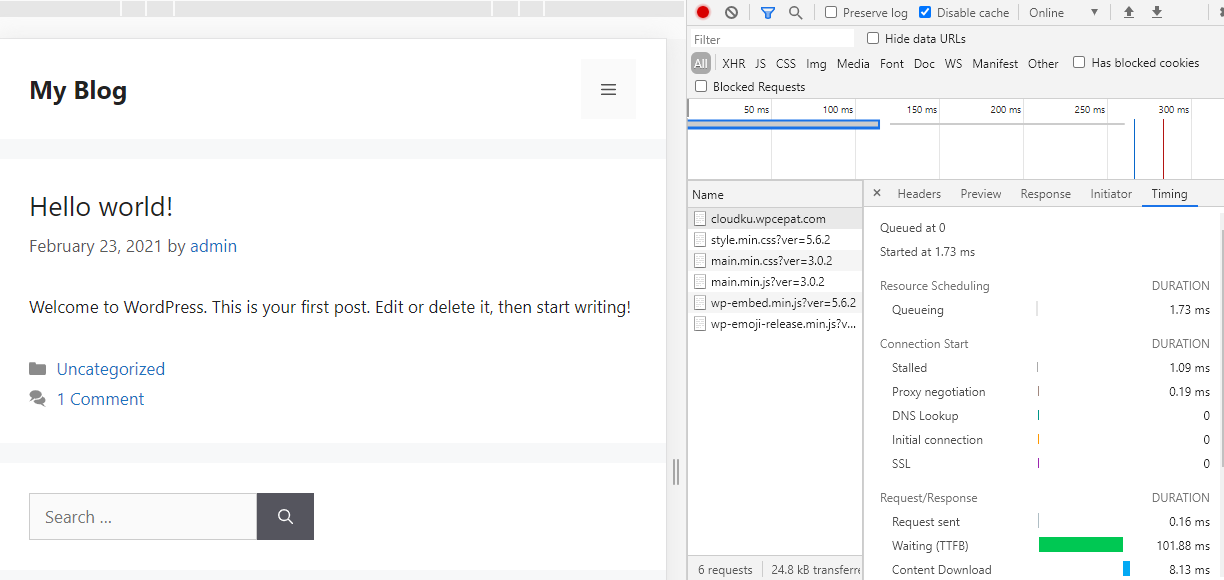
Task: Click the import HAR upload arrow
Action: click(x=1129, y=13)
